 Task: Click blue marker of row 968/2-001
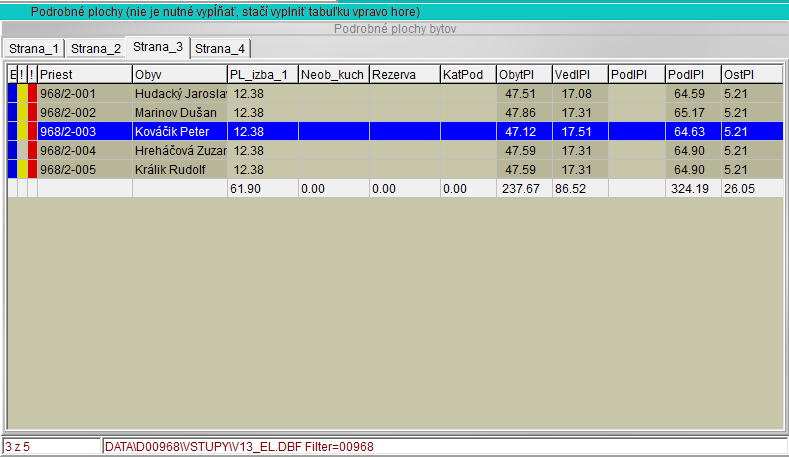coord(13,94)
